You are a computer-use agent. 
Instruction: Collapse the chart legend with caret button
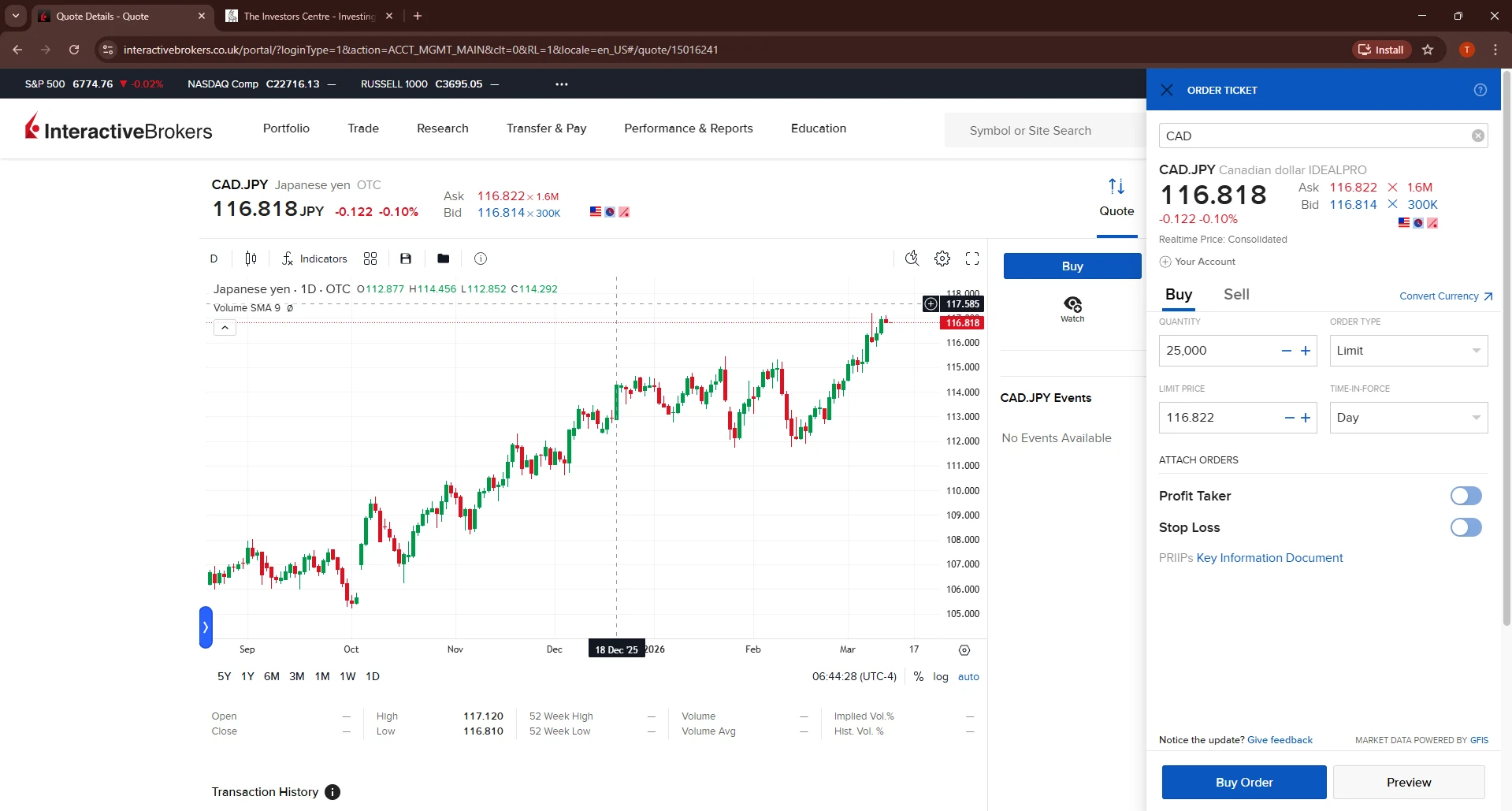click(x=225, y=328)
